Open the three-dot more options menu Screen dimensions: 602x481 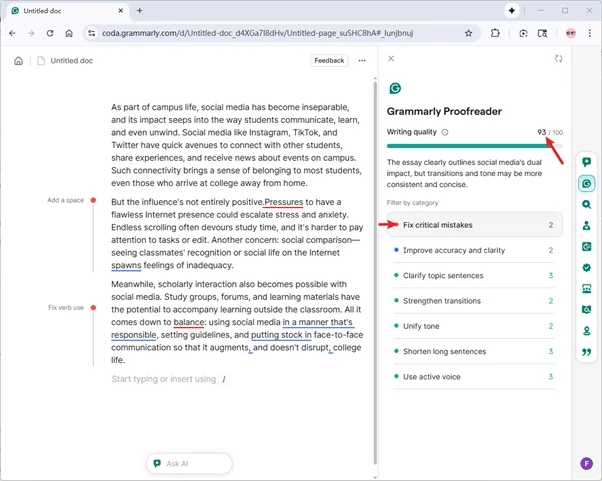coord(362,61)
